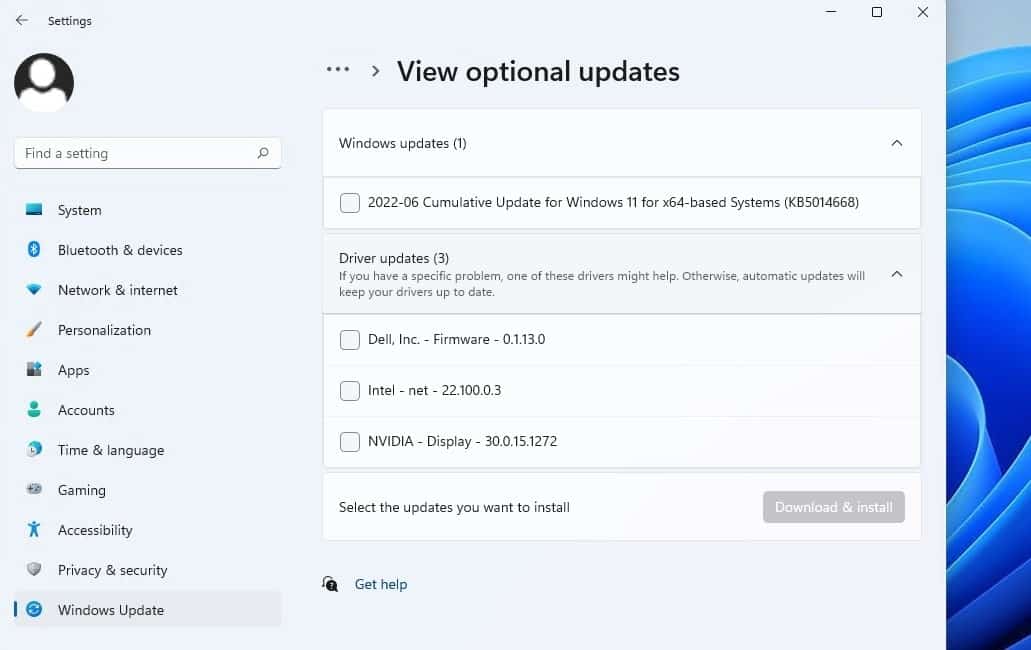Click the System monitor icon in sidebar
Image resolution: width=1031 pixels, height=650 pixels.
tap(34, 210)
